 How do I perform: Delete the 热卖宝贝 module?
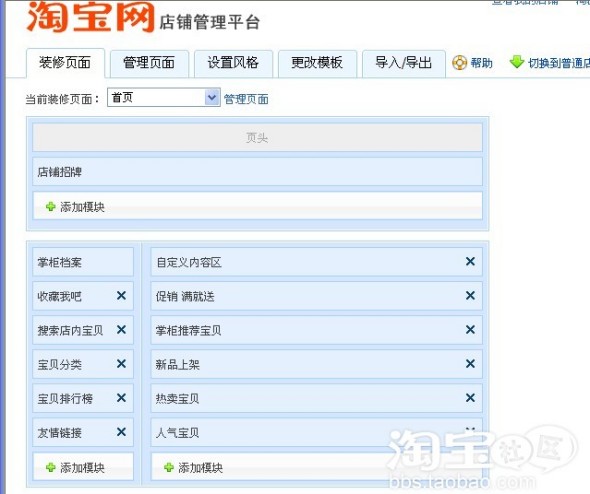[470, 398]
